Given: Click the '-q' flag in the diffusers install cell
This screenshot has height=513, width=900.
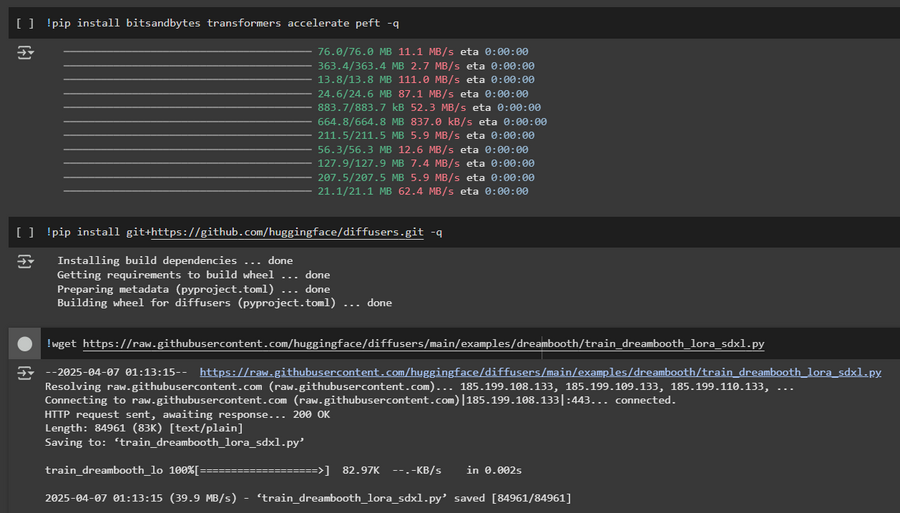Looking at the screenshot, I should [x=436, y=232].
